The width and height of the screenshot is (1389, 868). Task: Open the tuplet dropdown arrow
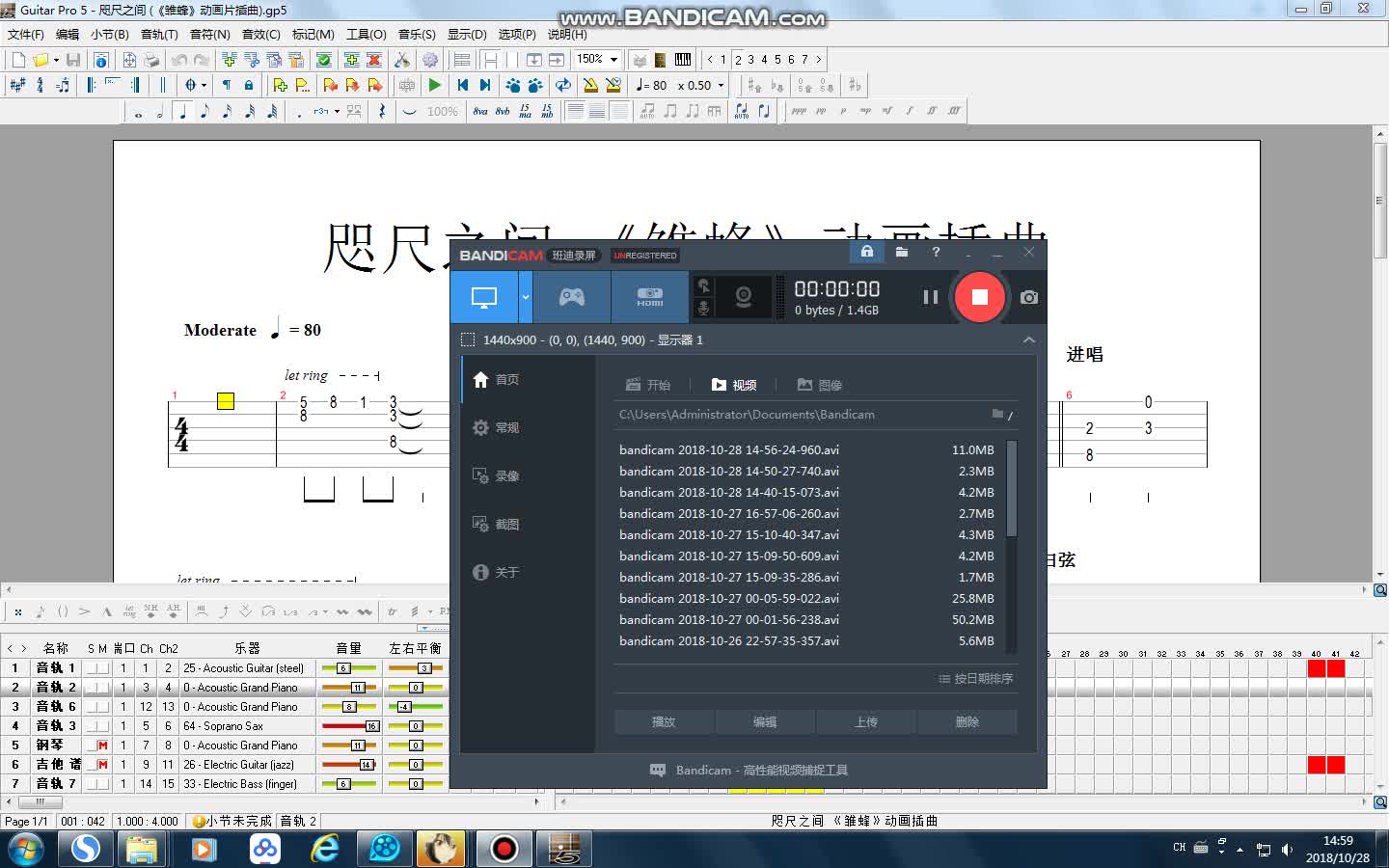(337, 111)
